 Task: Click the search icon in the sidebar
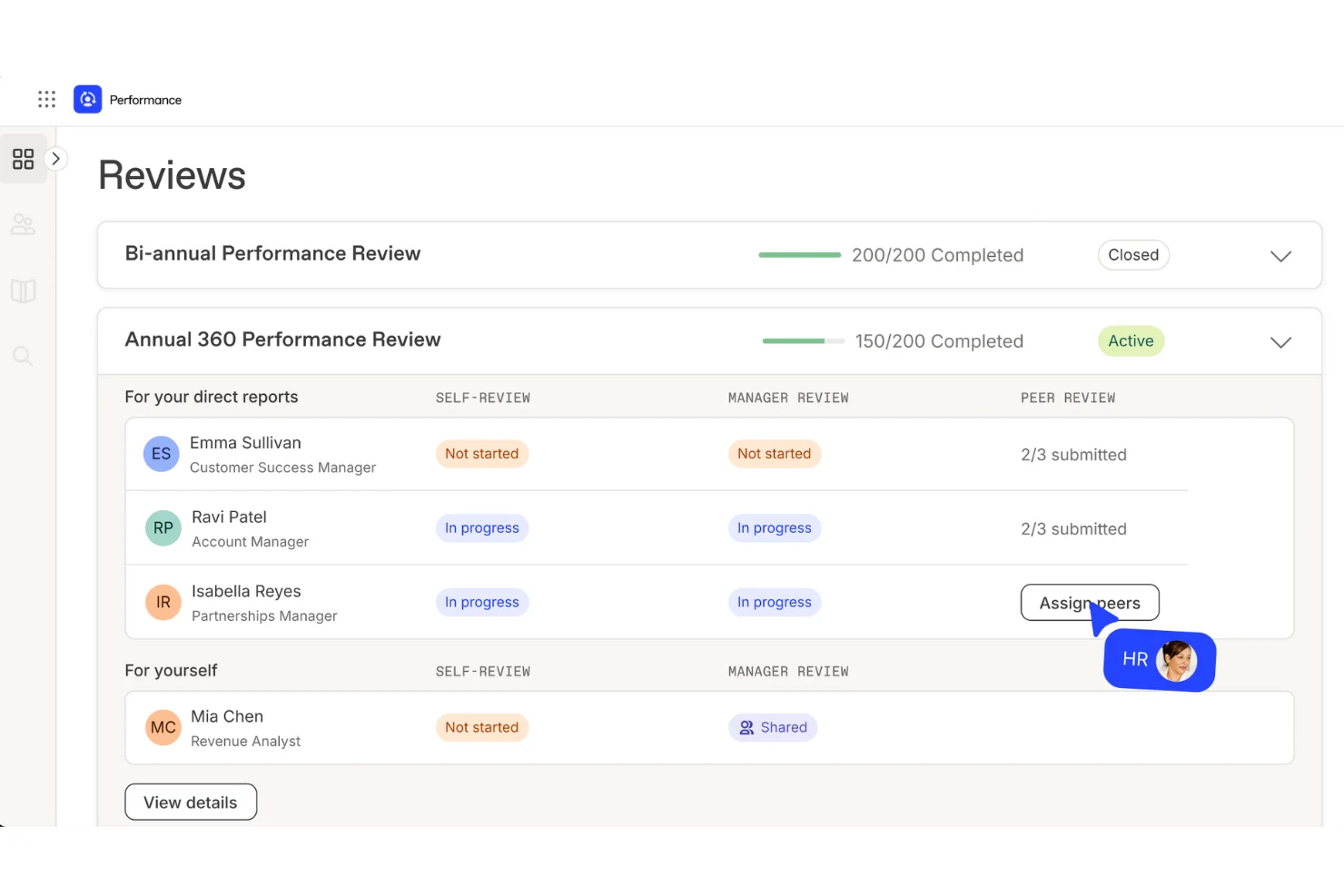(23, 356)
